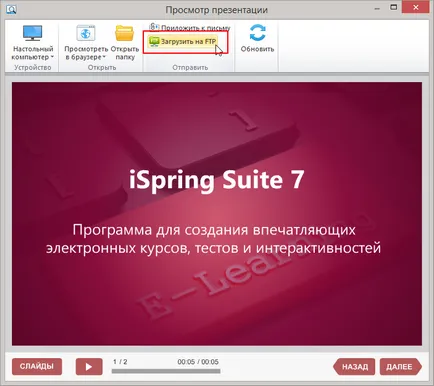
Task: Open the СЛАЙДЫ slide list
Action: pos(37,367)
